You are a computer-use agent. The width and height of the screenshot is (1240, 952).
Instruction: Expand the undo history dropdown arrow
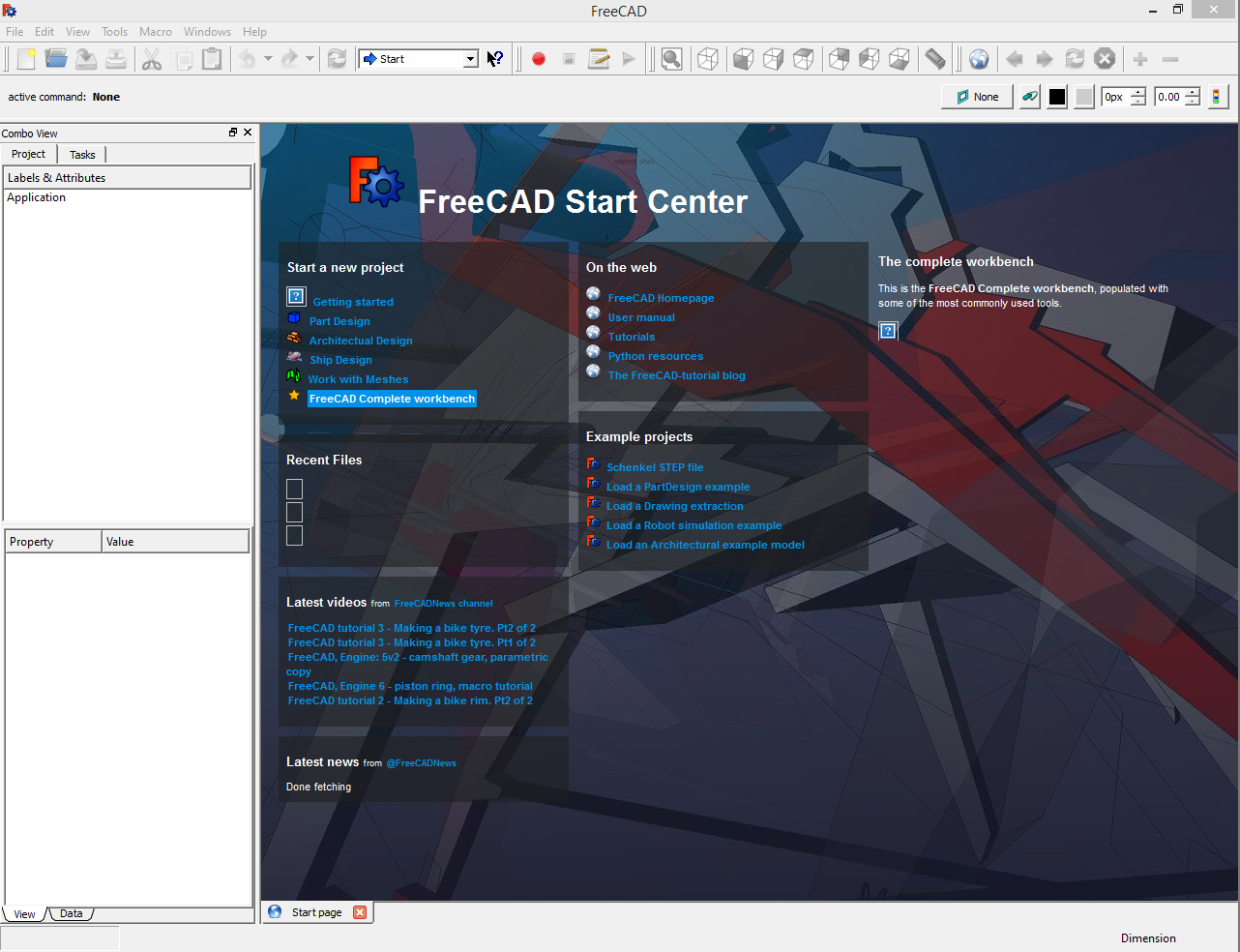pyautogui.click(x=268, y=59)
